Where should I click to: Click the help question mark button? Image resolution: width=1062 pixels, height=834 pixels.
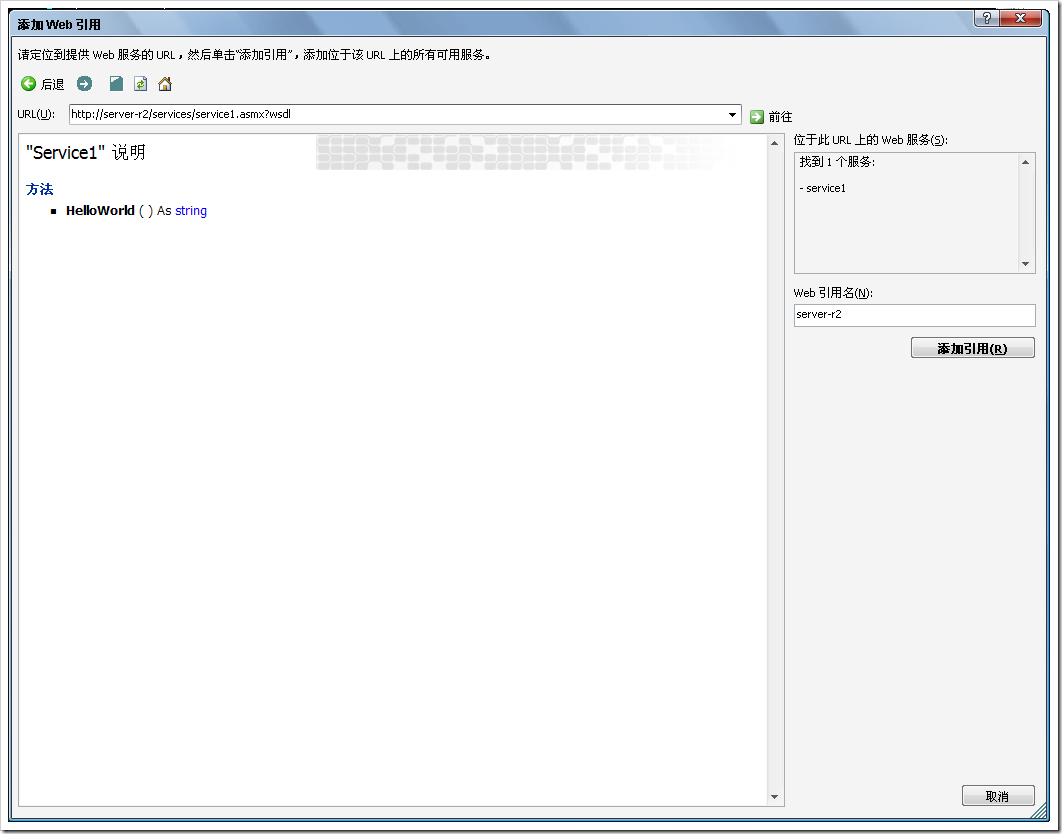click(987, 18)
